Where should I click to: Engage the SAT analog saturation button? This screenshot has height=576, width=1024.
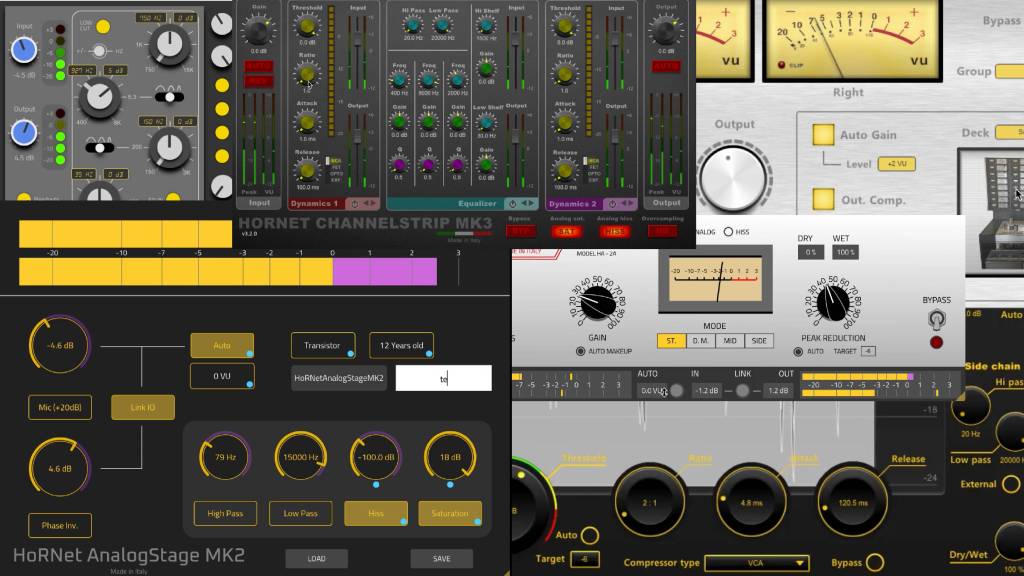[x=567, y=230]
